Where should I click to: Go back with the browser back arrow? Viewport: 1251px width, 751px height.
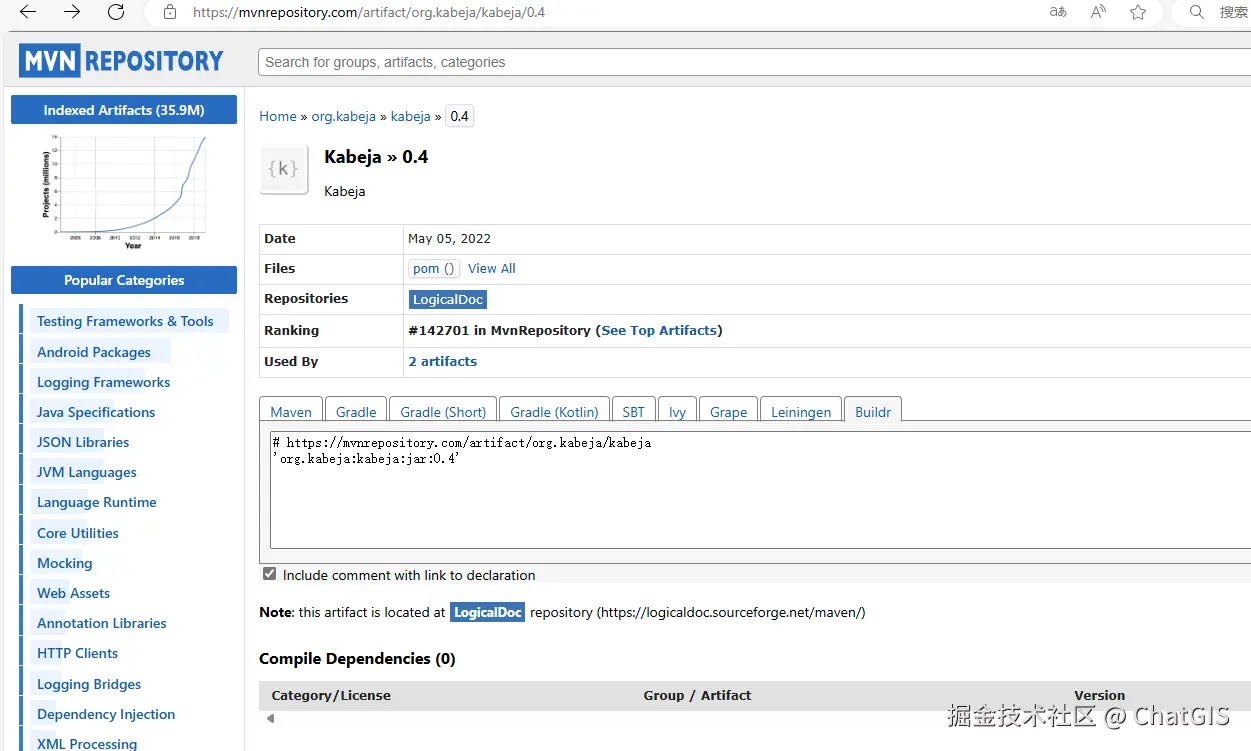pyautogui.click(x=28, y=12)
